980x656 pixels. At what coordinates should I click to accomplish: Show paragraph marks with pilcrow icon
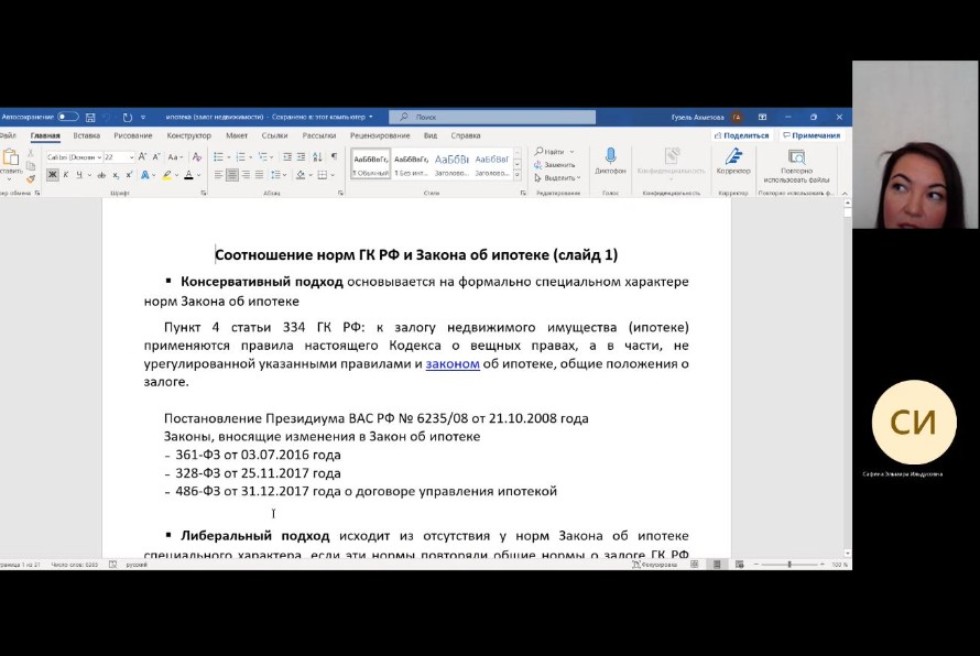[x=333, y=157]
